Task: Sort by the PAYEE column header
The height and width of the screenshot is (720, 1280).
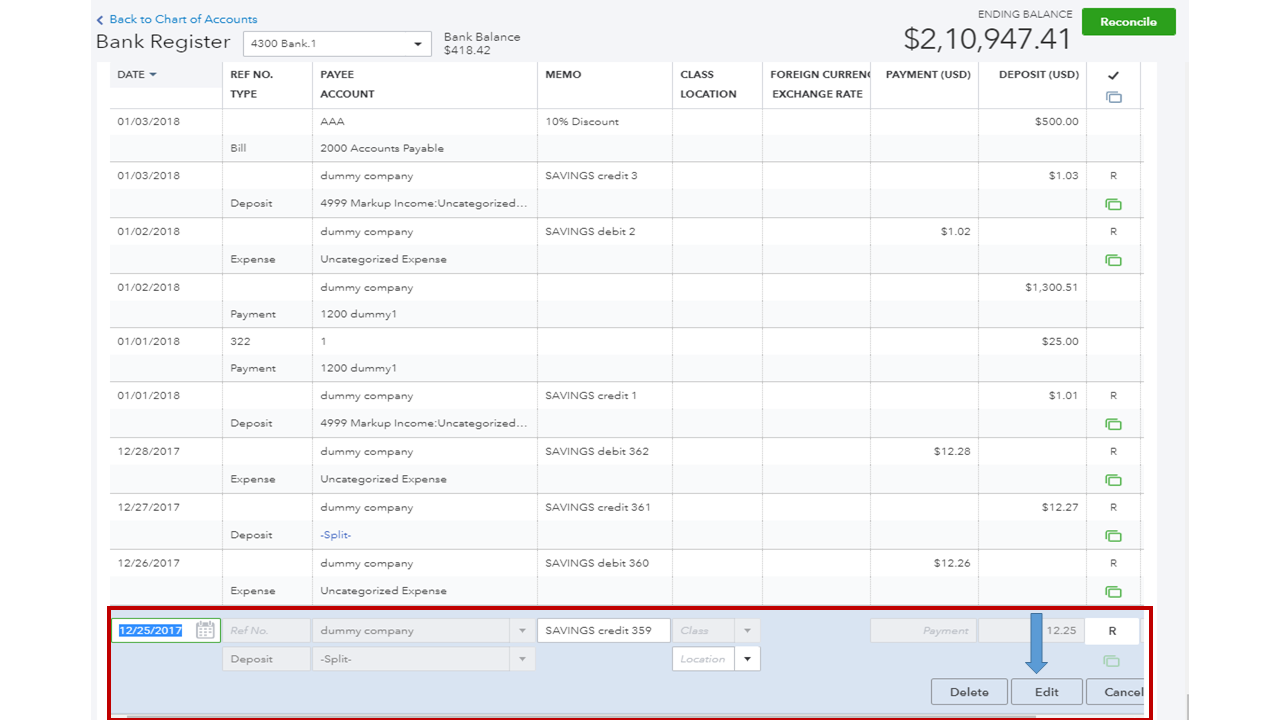Action: (x=337, y=75)
